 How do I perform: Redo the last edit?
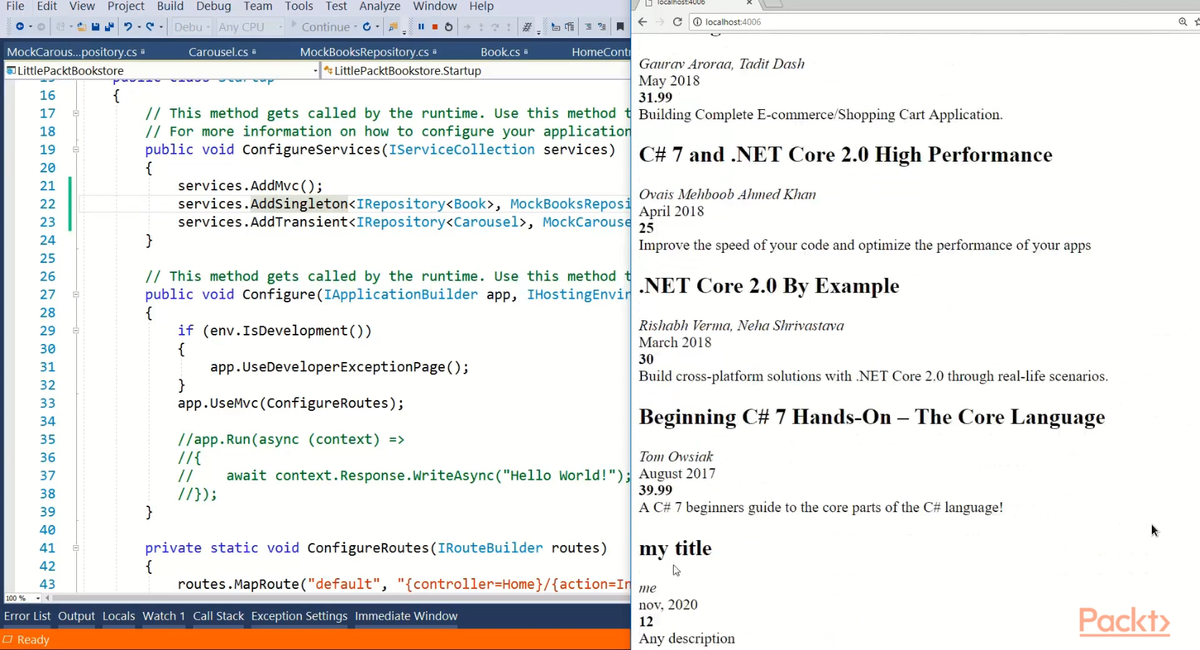coord(150,27)
